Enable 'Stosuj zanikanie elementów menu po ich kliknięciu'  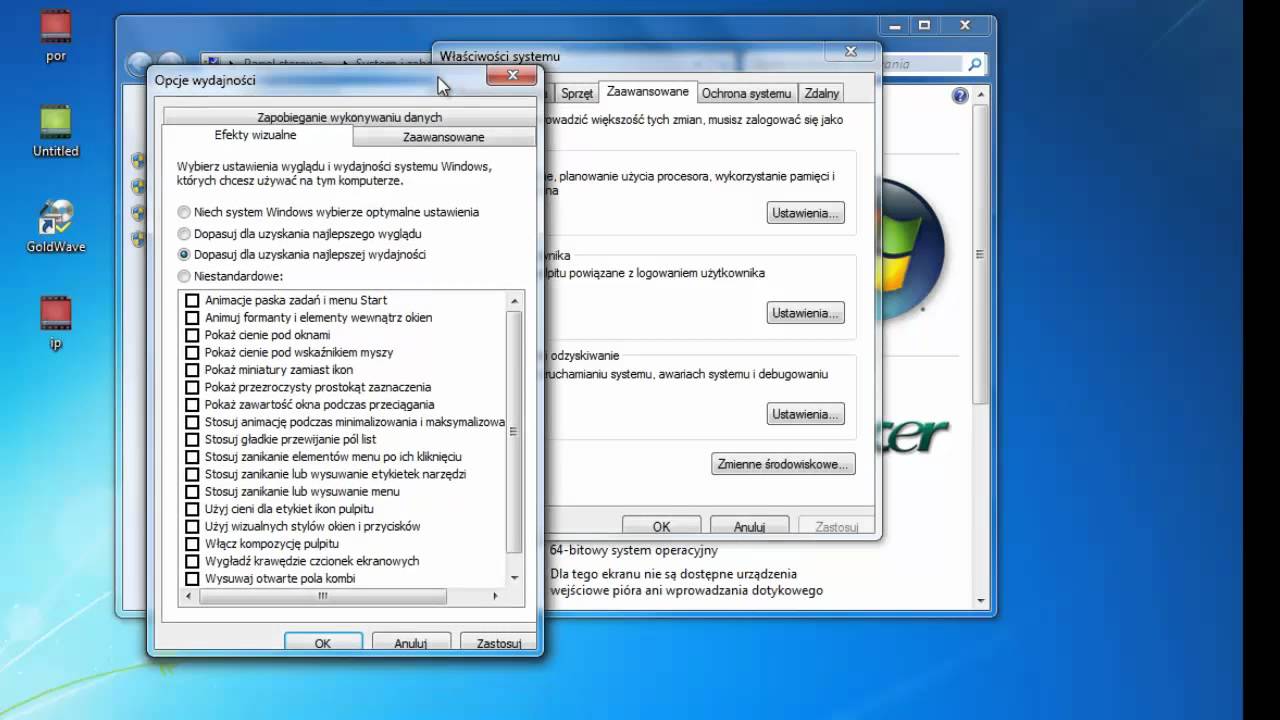click(x=192, y=456)
